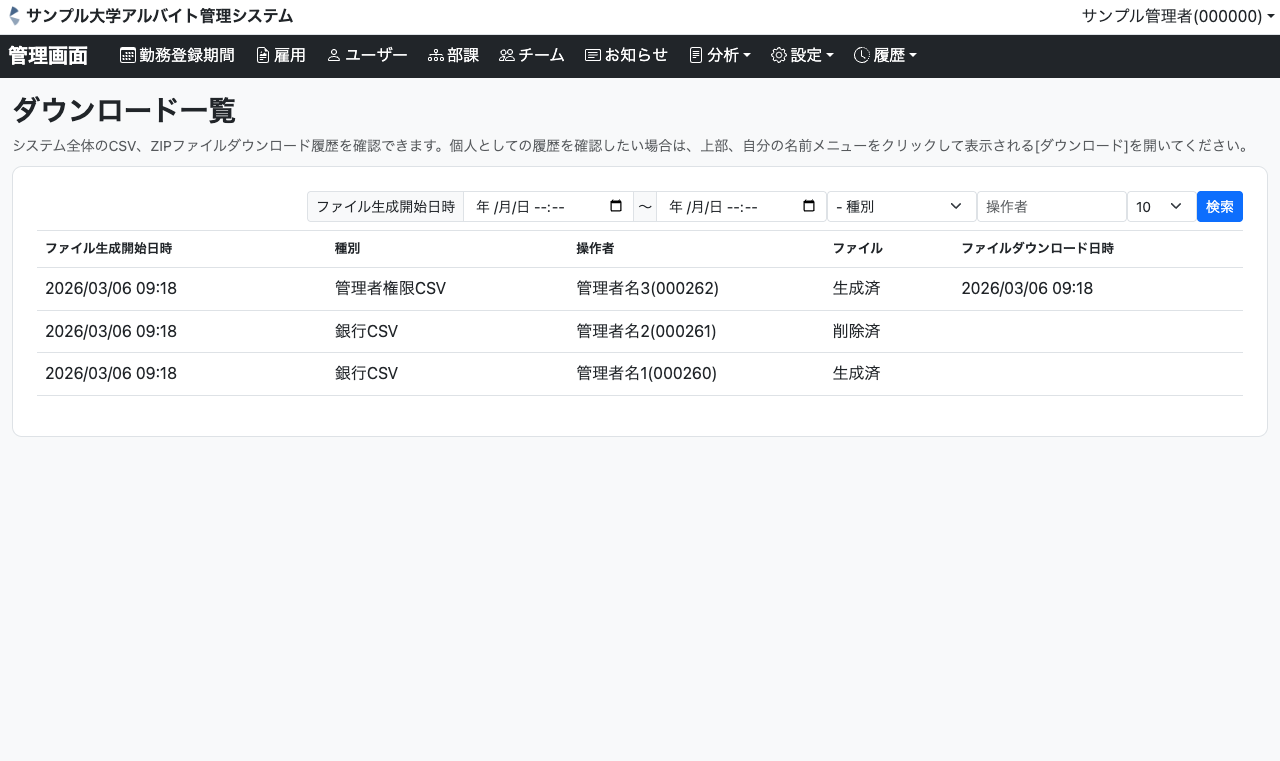Click the calendar icon for 勤務登録期間
Viewport: 1280px width, 761px height.
pyautogui.click(x=128, y=56)
